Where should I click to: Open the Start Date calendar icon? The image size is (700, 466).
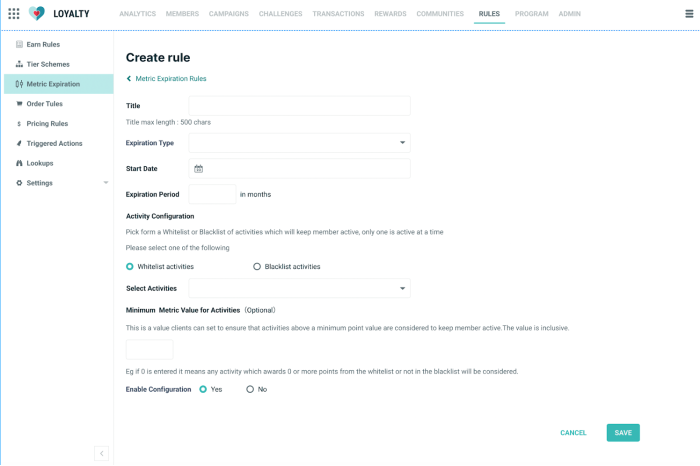(199, 169)
